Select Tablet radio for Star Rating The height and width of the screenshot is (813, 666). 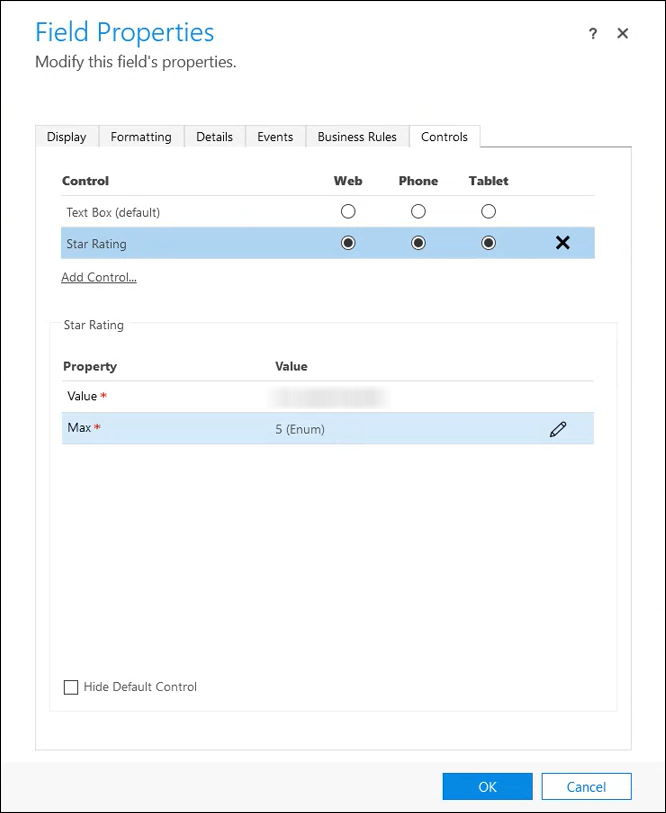(x=488, y=243)
